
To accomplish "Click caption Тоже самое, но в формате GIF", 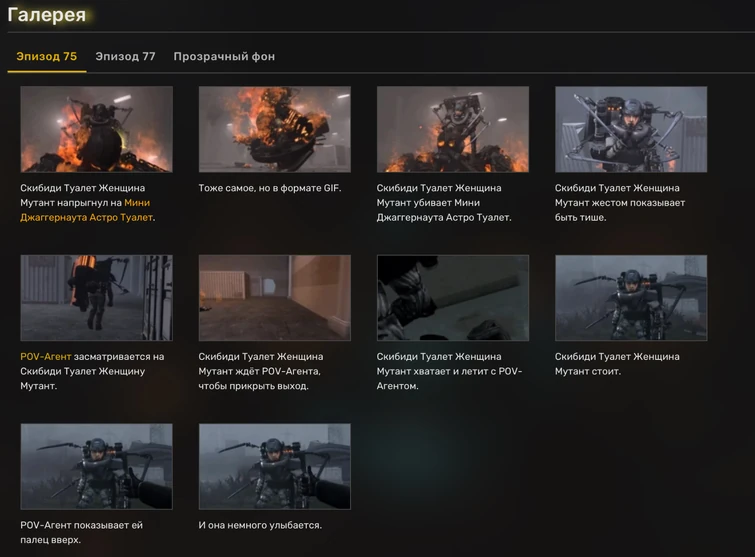I will click(270, 188).
